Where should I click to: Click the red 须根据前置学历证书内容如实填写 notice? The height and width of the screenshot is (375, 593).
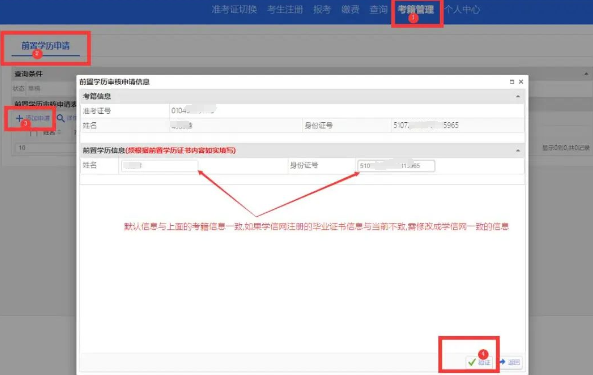pos(180,150)
